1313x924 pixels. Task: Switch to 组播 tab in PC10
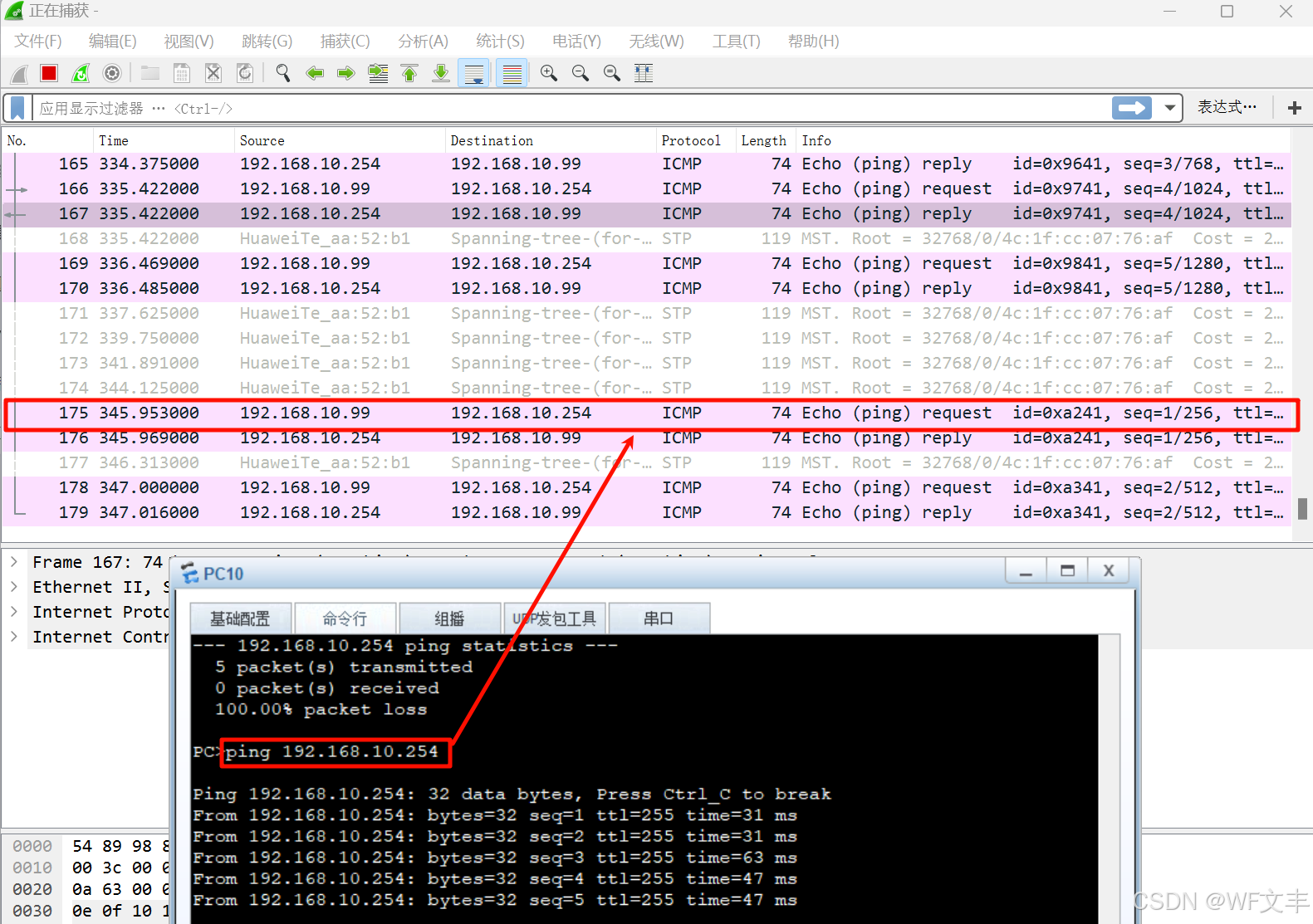coord(450,618)
